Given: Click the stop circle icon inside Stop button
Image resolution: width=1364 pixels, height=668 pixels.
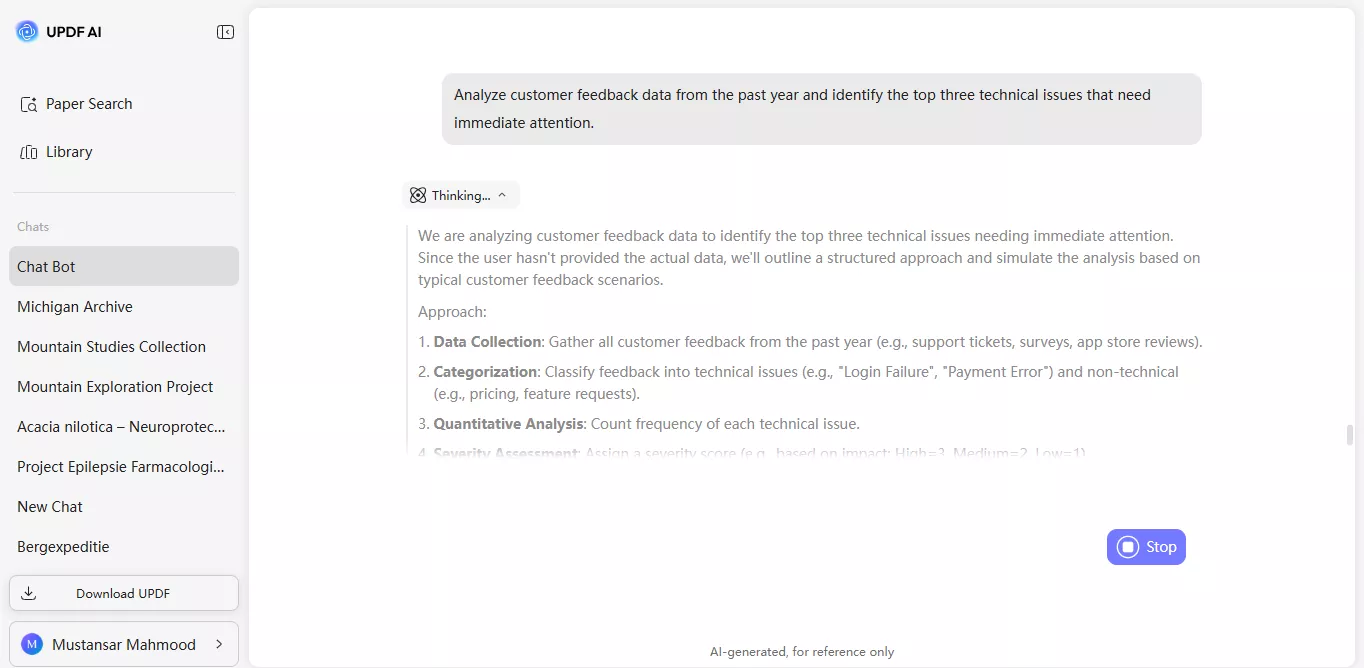Looking at the screenshot, I should 1128,547.
